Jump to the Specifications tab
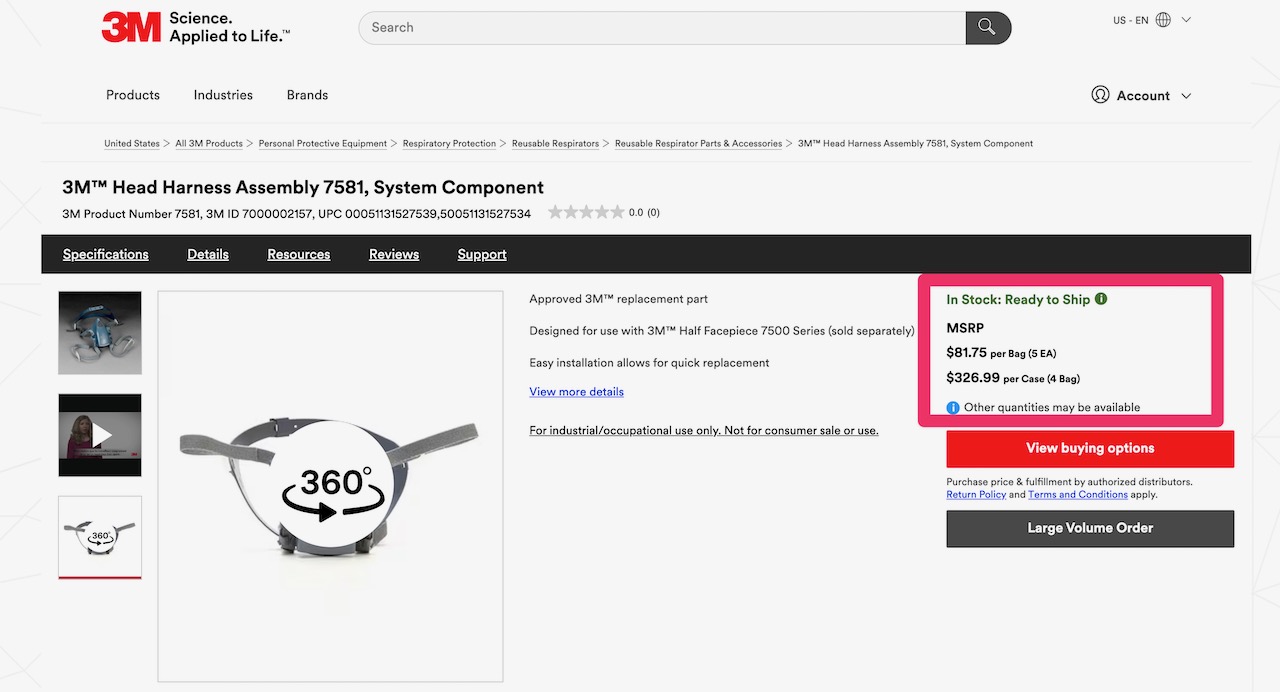The image size is (1280, 692). [106, 254]
